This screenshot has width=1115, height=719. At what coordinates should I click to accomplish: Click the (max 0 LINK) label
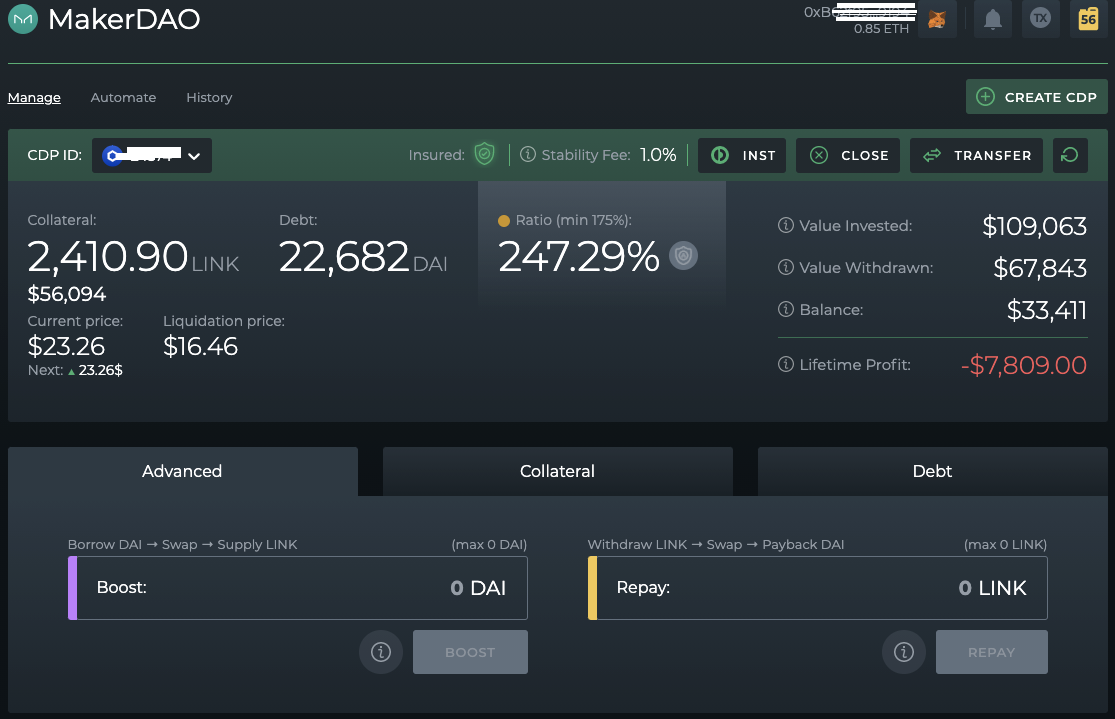point(1005,545)
